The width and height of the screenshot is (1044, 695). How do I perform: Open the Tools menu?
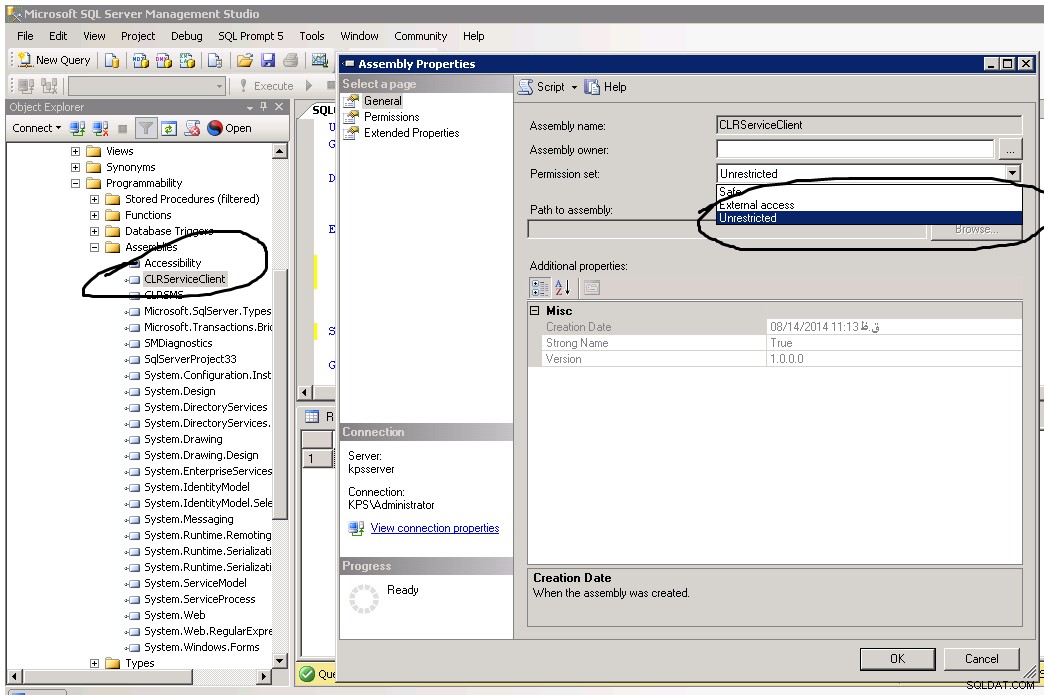click(x=312, y=36)
